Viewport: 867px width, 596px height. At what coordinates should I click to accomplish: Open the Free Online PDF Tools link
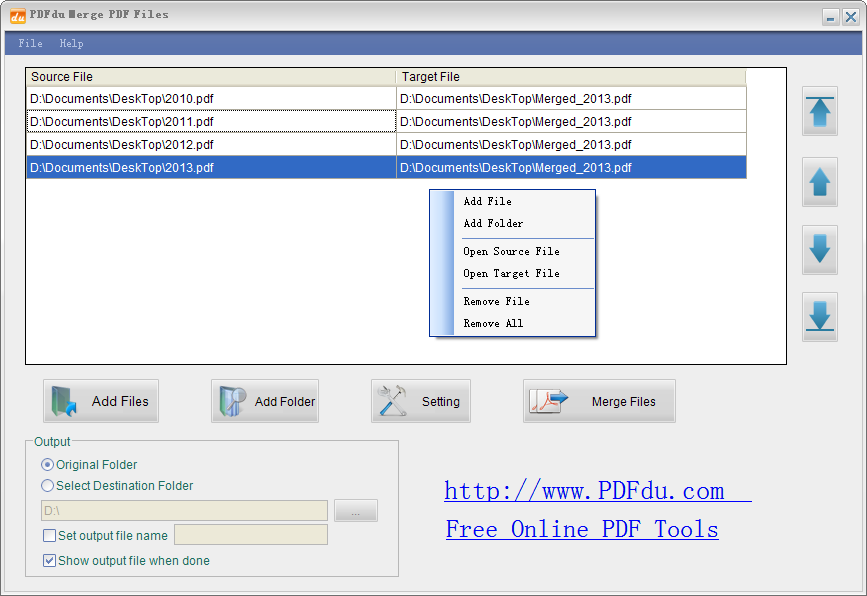tap(582, 529)
